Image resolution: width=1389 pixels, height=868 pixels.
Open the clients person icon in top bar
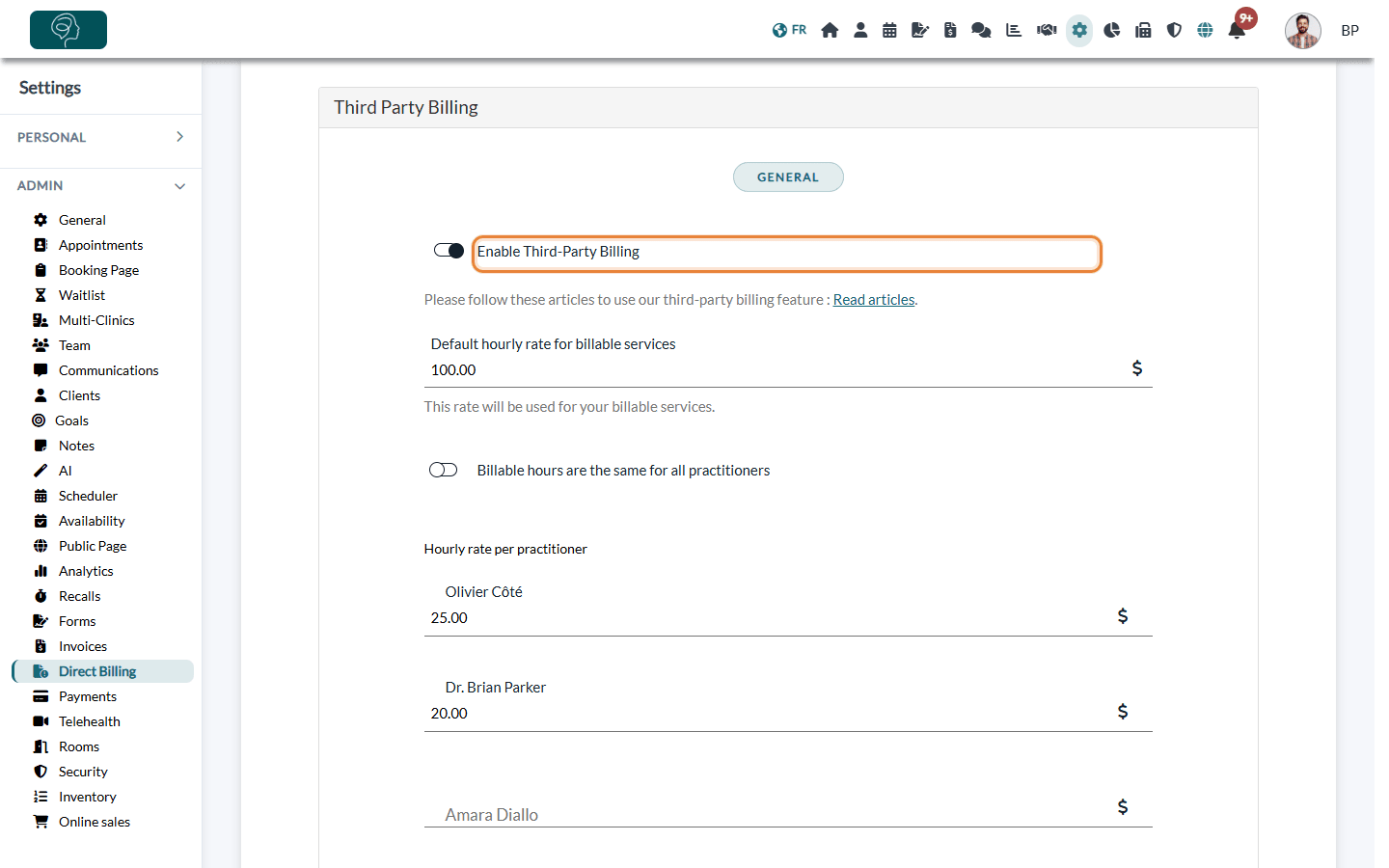[860, 30]
